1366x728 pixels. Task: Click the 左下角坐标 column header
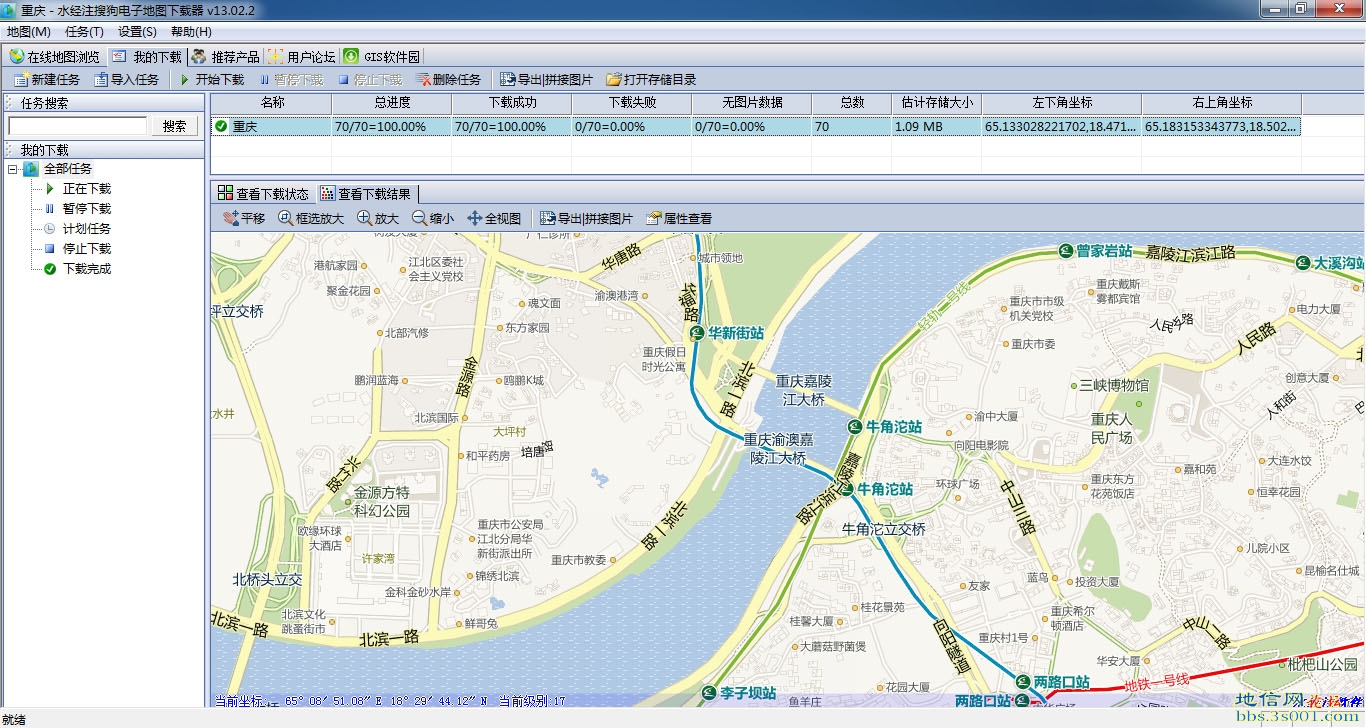point(1062,102)
